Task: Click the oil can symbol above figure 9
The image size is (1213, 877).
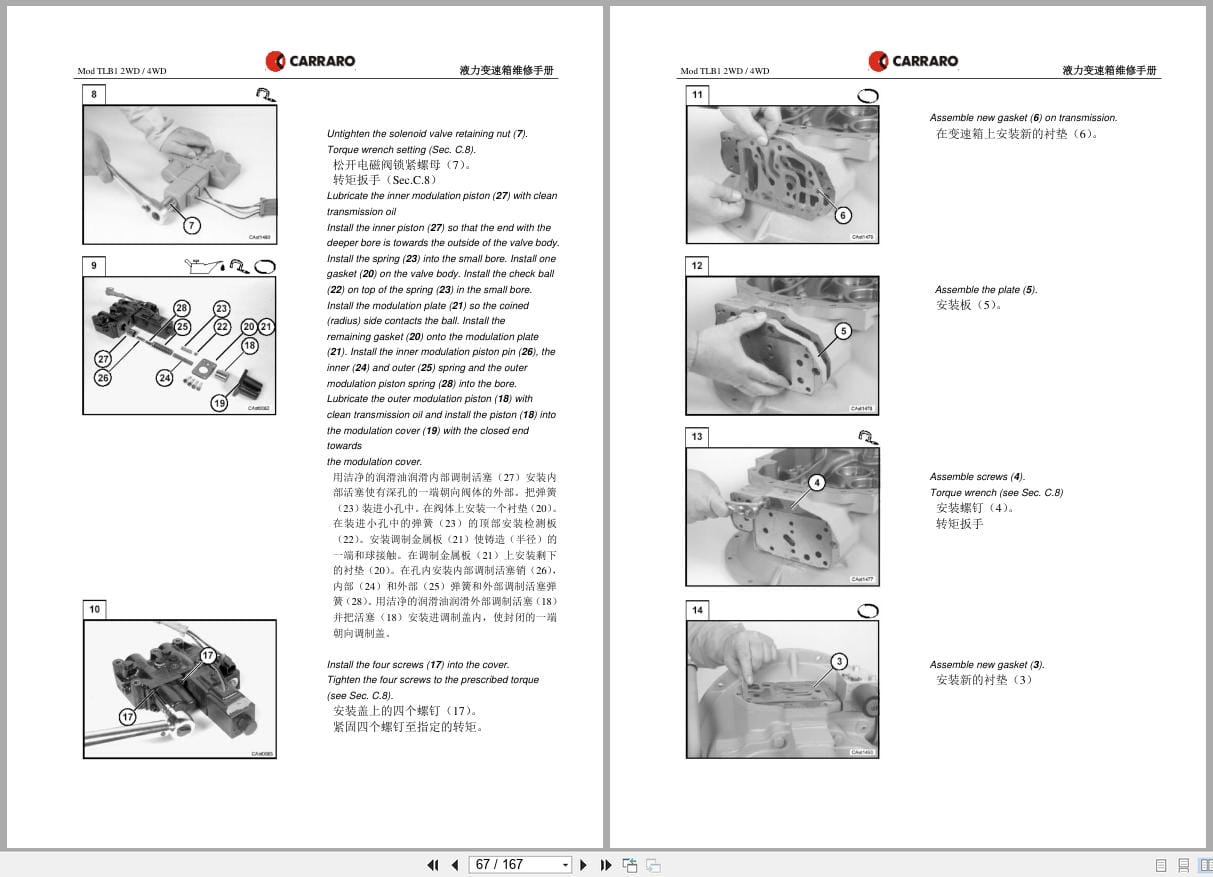Action: point(203,265)
